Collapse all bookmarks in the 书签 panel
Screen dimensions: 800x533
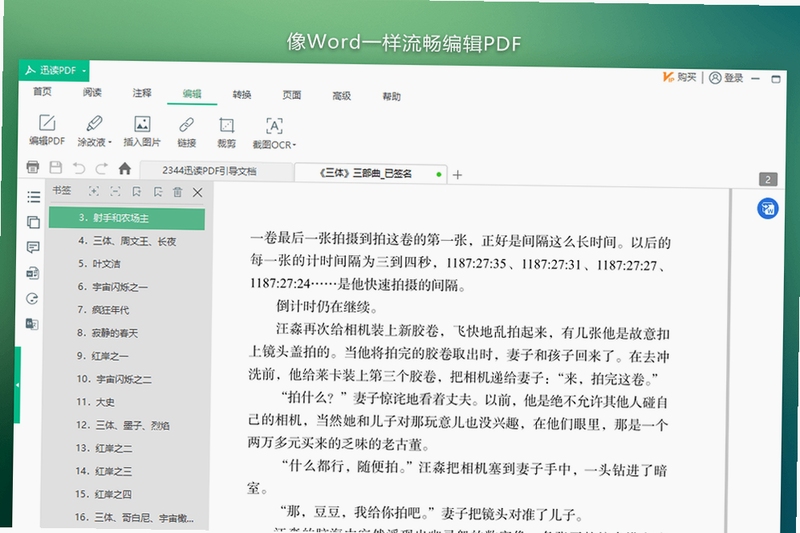coord(115,191)
